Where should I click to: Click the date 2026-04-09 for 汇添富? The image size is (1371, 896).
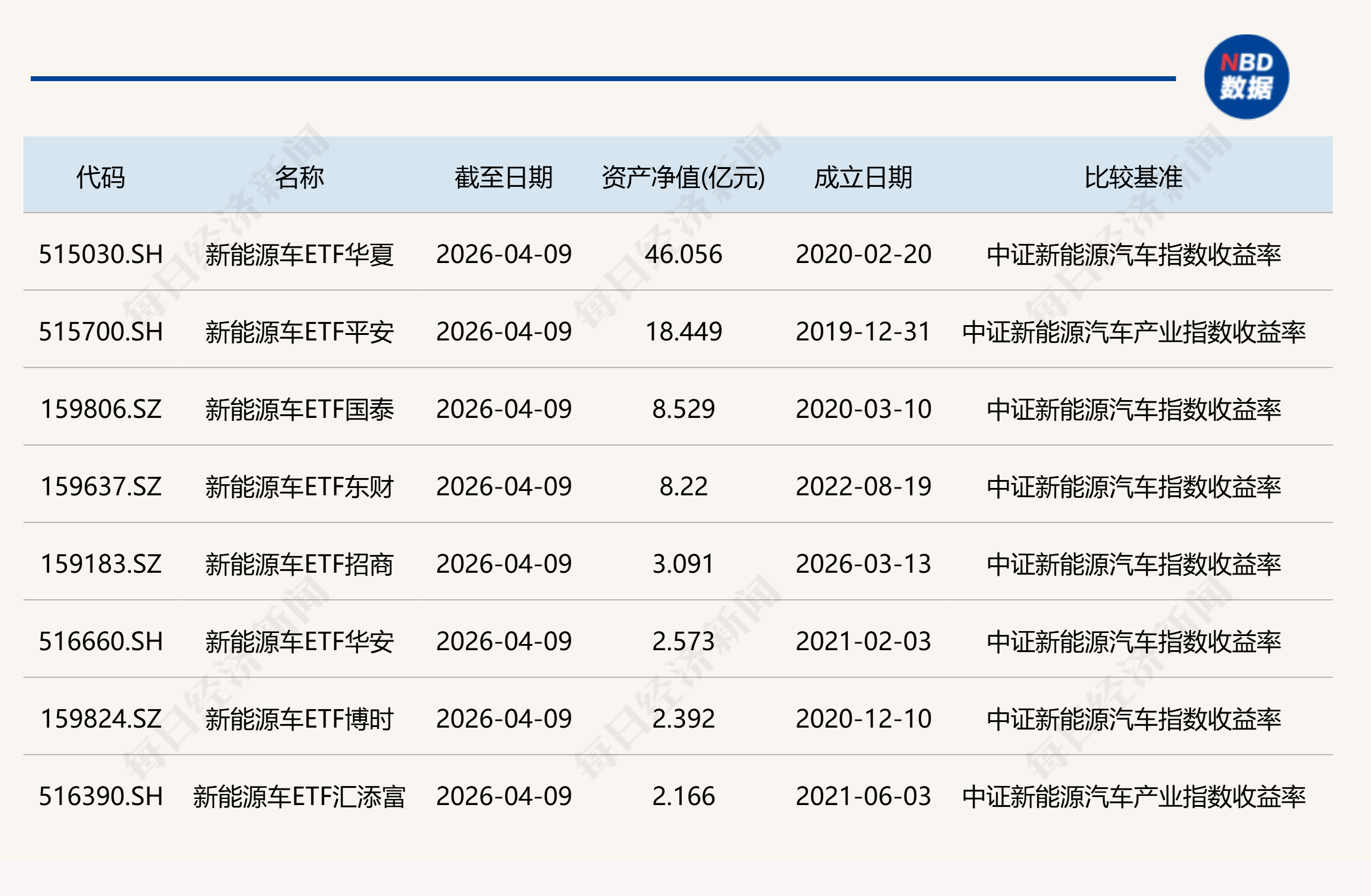(x=504, y=795)
